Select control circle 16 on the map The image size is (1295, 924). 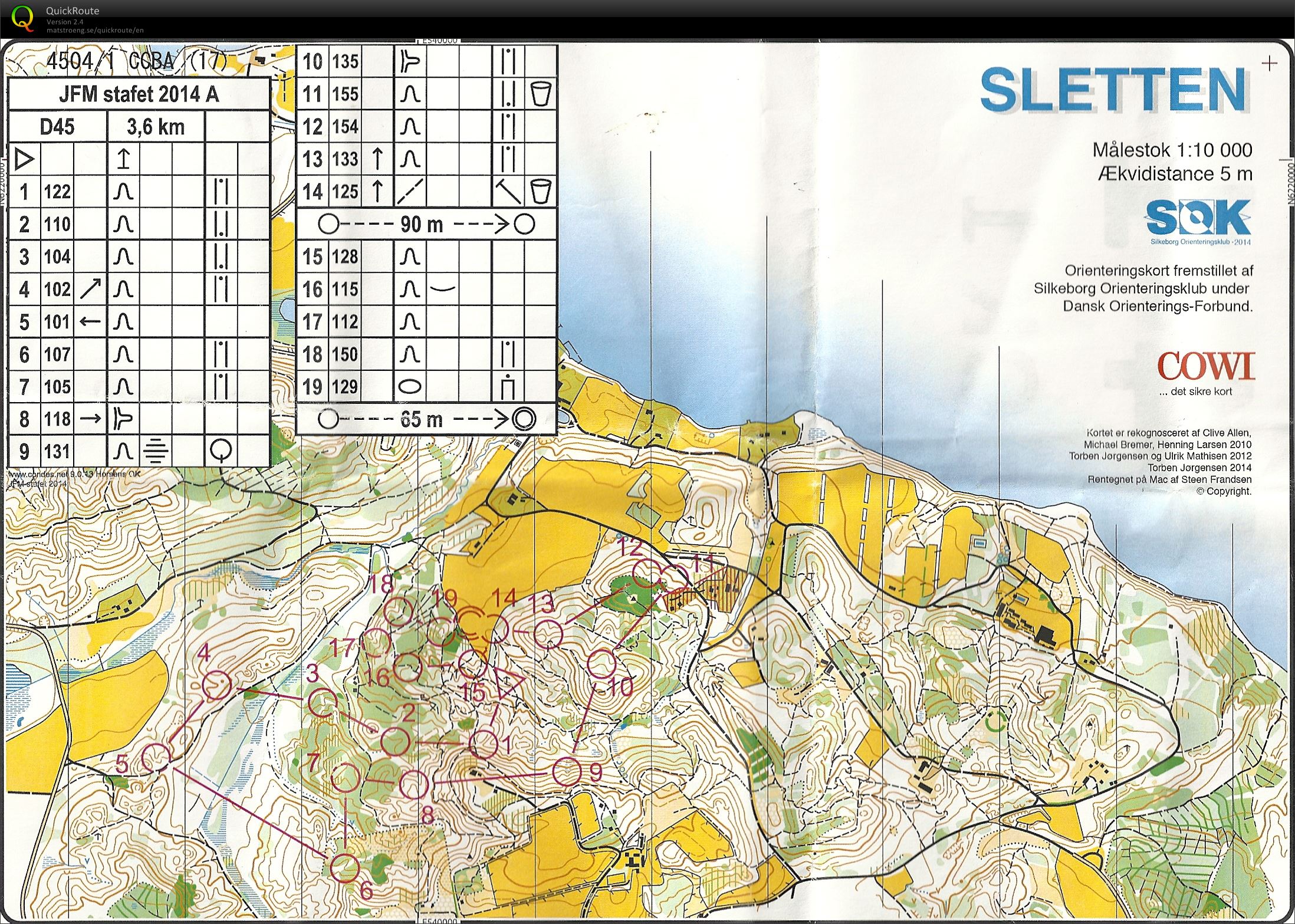coord(407,667)
